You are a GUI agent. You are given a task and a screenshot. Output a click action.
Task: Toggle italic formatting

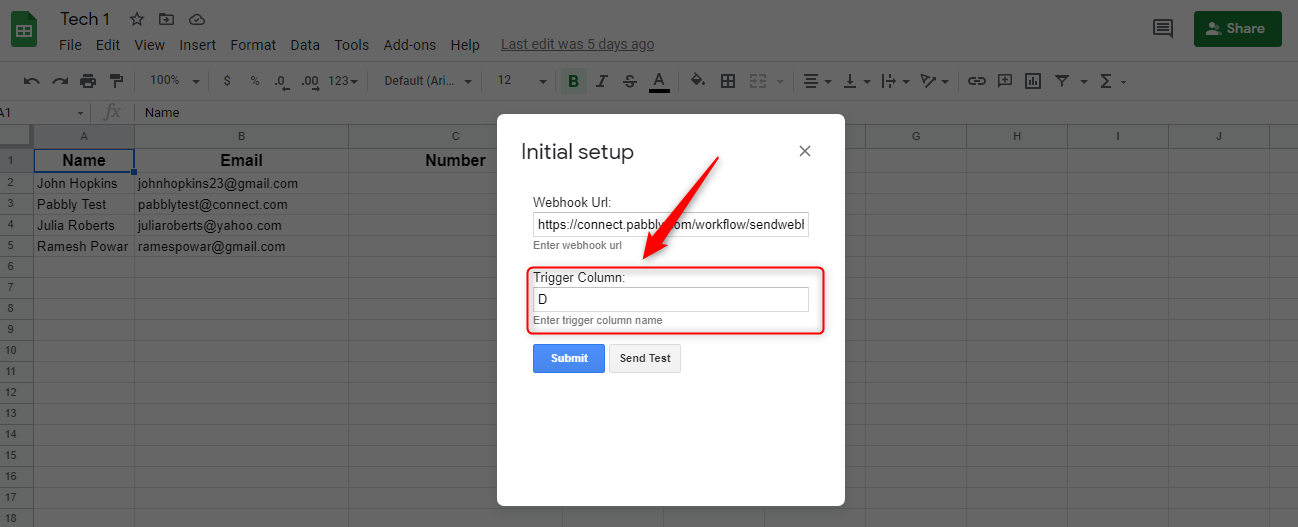pyautogui.click(x=601, y=81)
